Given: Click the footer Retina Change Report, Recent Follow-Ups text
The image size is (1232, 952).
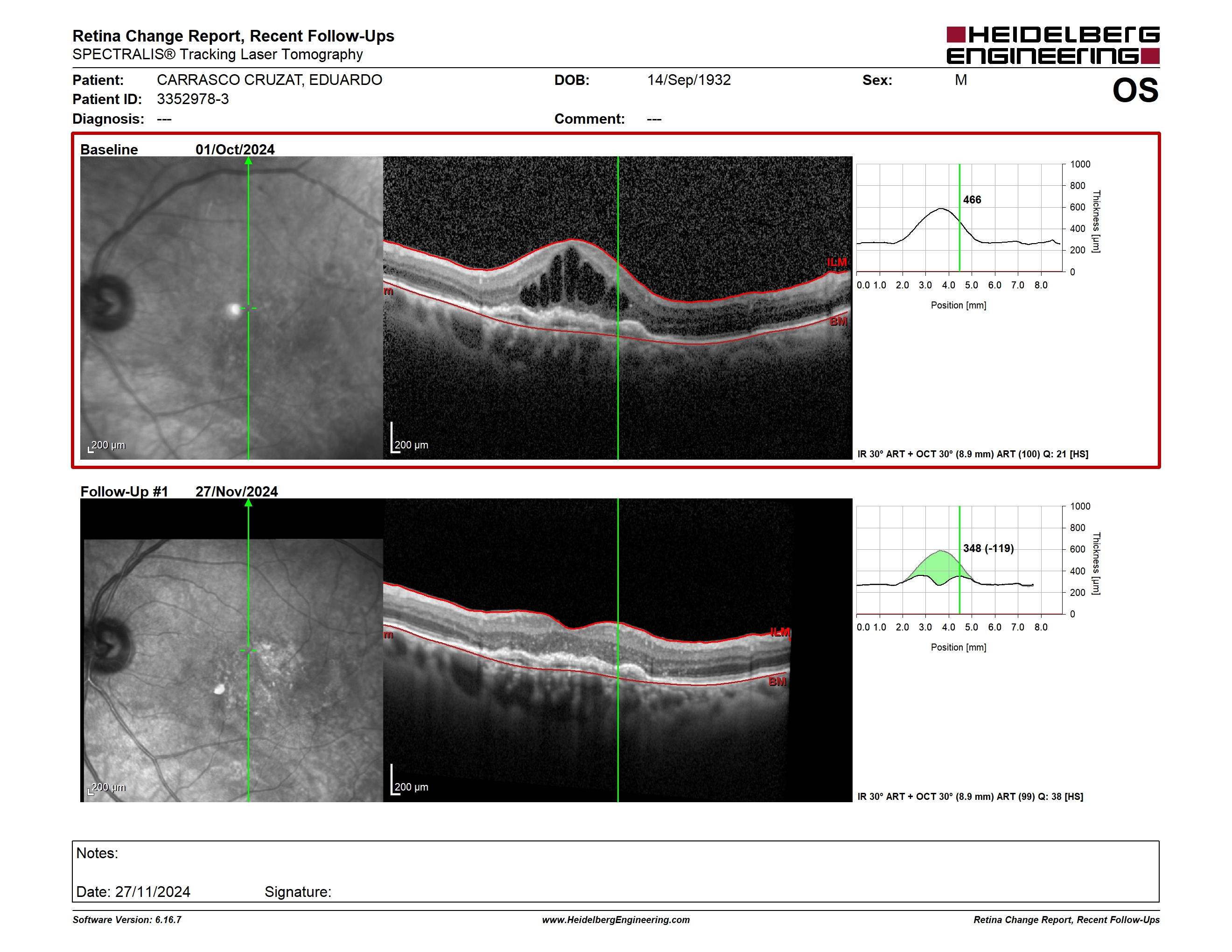Looking at the screenshot, I should point(1066,920).
